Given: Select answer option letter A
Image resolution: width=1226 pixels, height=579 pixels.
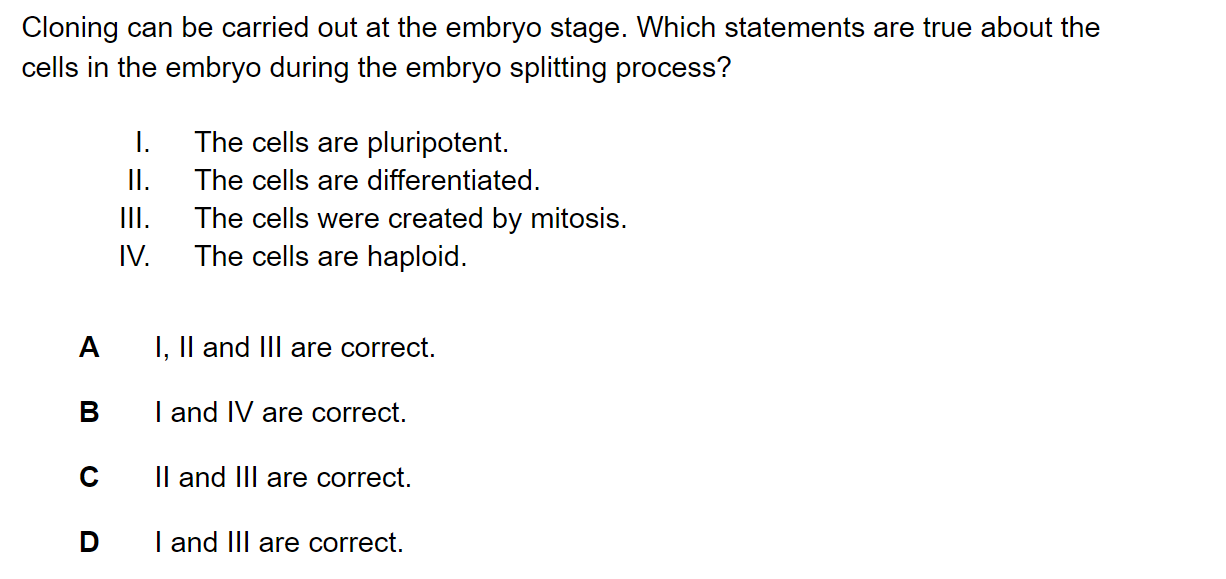Looking at the screenshot, I should click(89, 348).
